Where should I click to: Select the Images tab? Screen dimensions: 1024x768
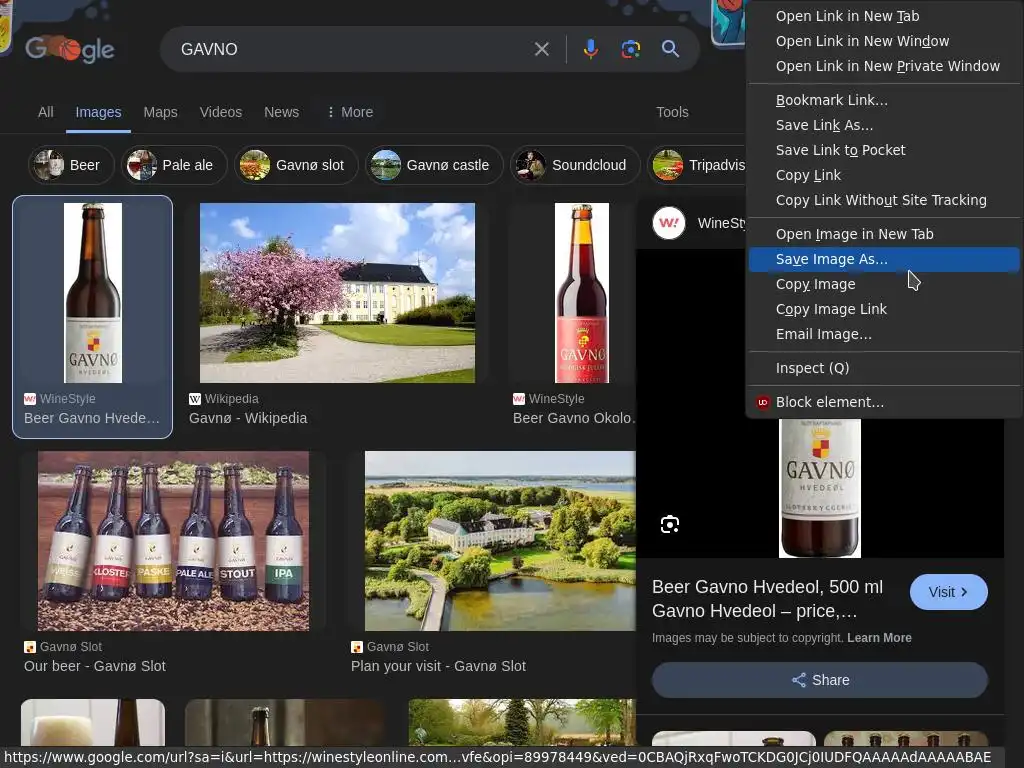98,112
